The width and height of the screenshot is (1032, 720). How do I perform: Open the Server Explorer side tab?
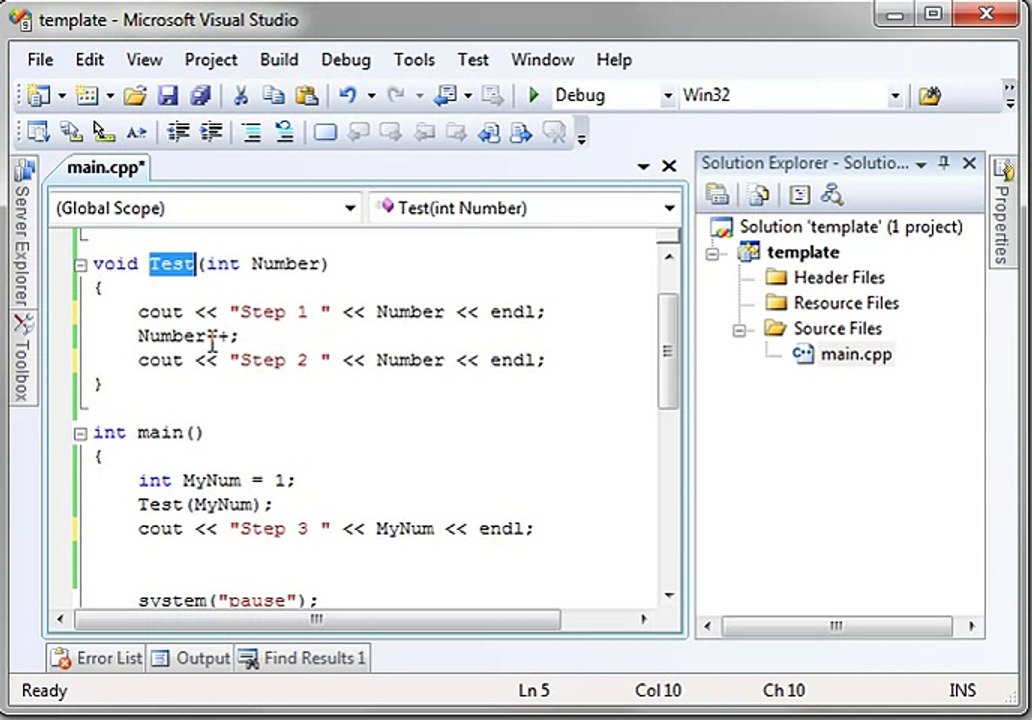[x=24, y=234]
